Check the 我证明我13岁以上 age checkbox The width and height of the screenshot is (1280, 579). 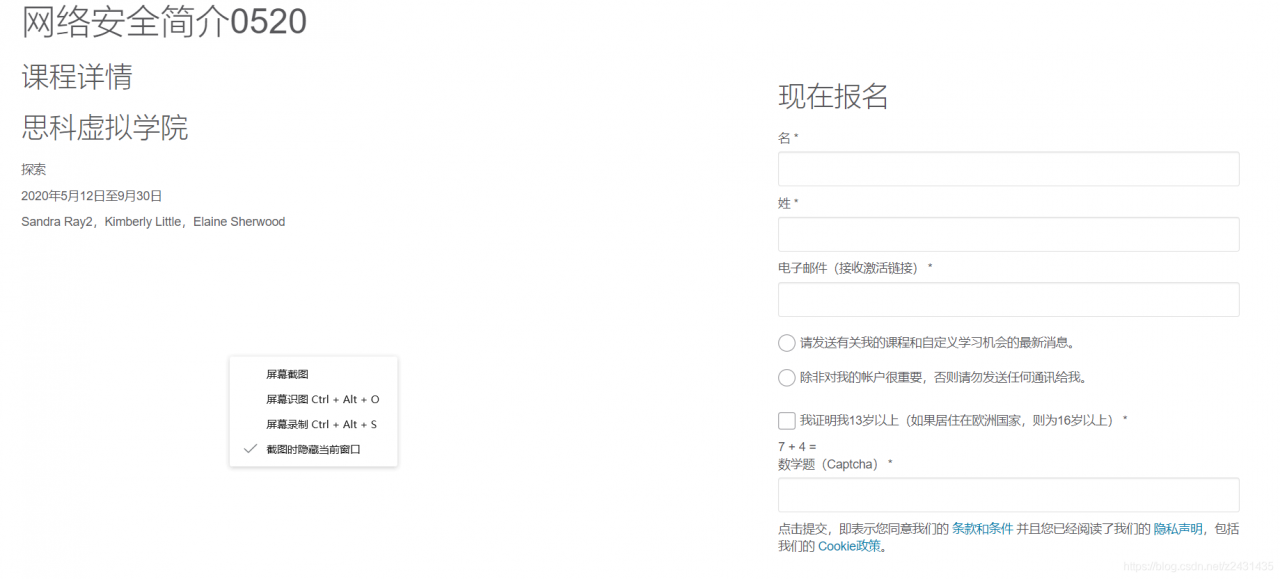(x=787, y=420)
